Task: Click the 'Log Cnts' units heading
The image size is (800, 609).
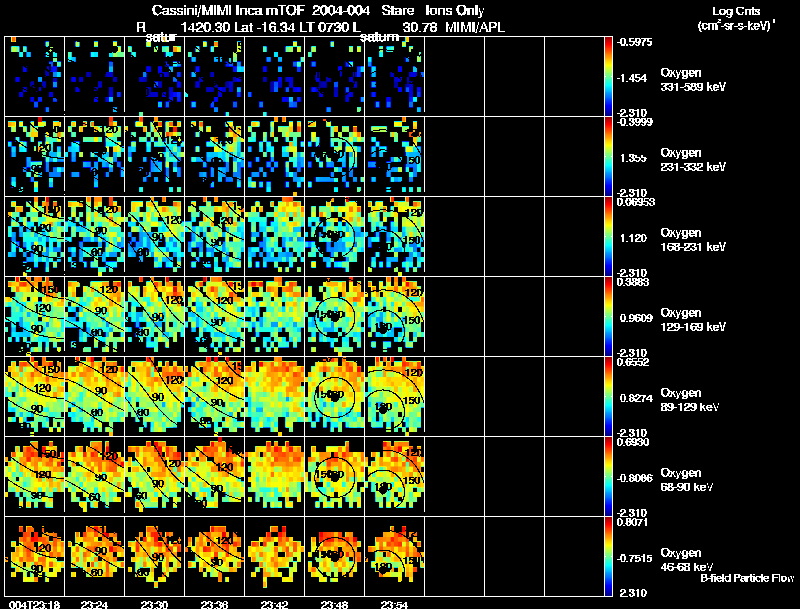Action: (x=736, y=11)
